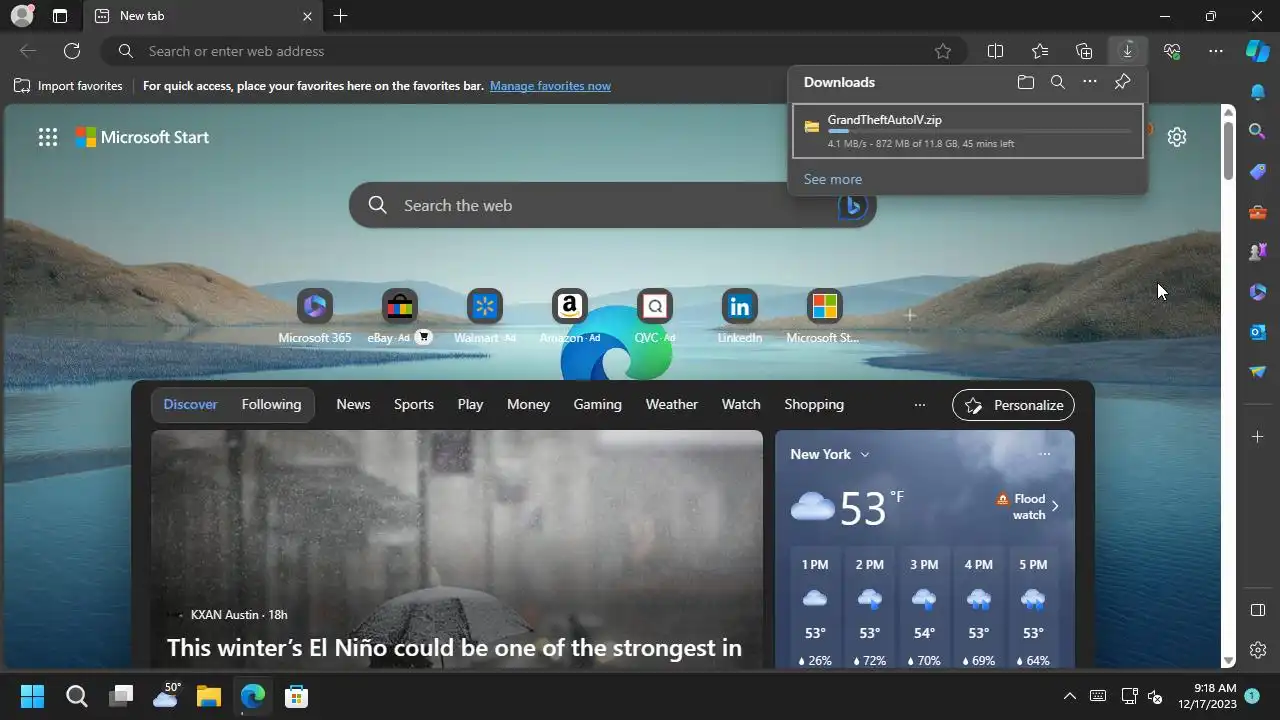Open sidebar notifications bell icon
The height and width of the screenshot is (720, 1280).
tap(1258, 92)
